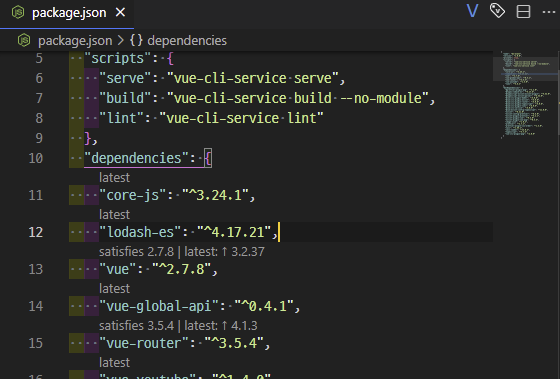Click the "latest" lens below vue-router
The width and height of the screenshot is (560, 379).
[x=114, y=363]
